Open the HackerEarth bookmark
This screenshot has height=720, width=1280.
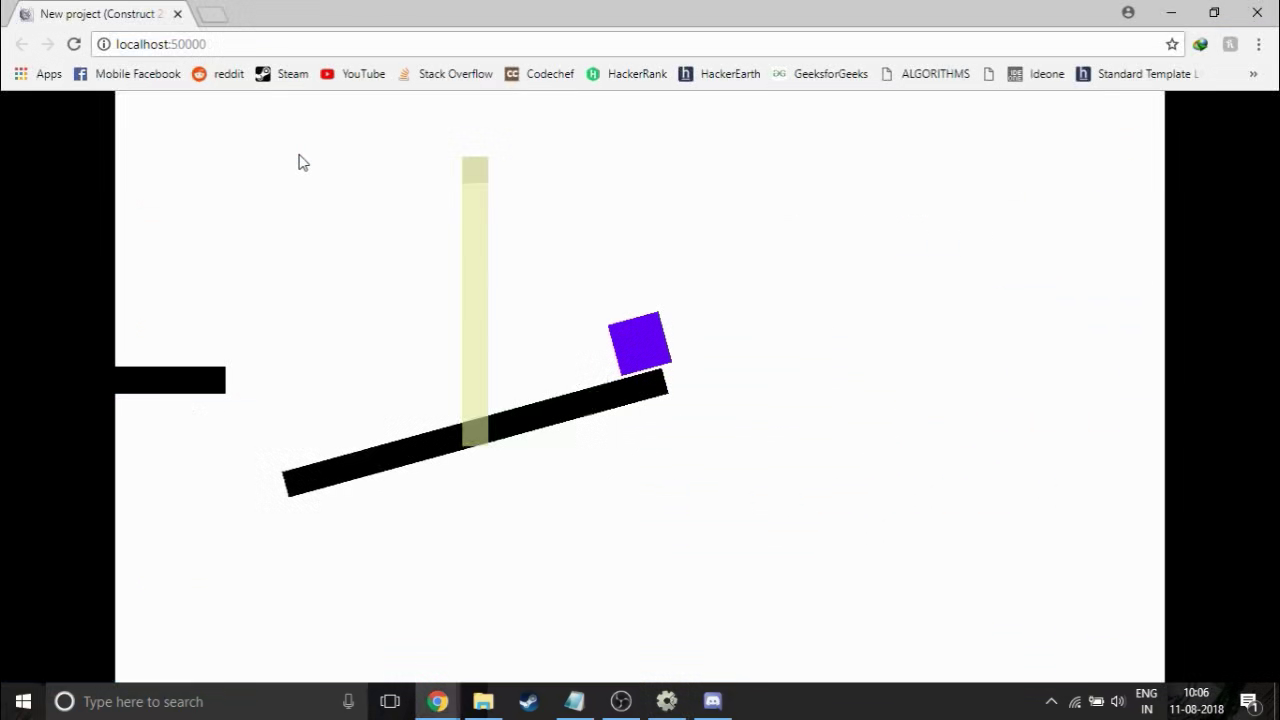pyautogui.click(x=720, y=74)
